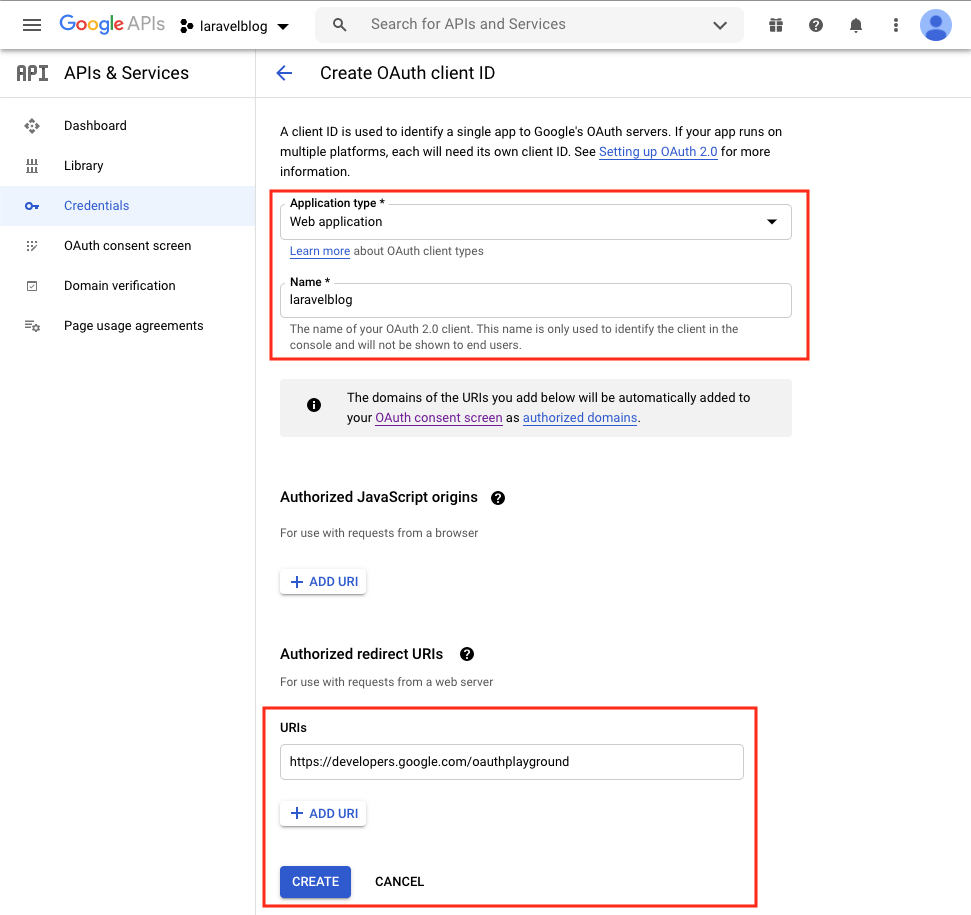Viewport: 971px width, 915px height.
Task: Add URI under Authorized redirect URIs
Action: tap(323, 813)
